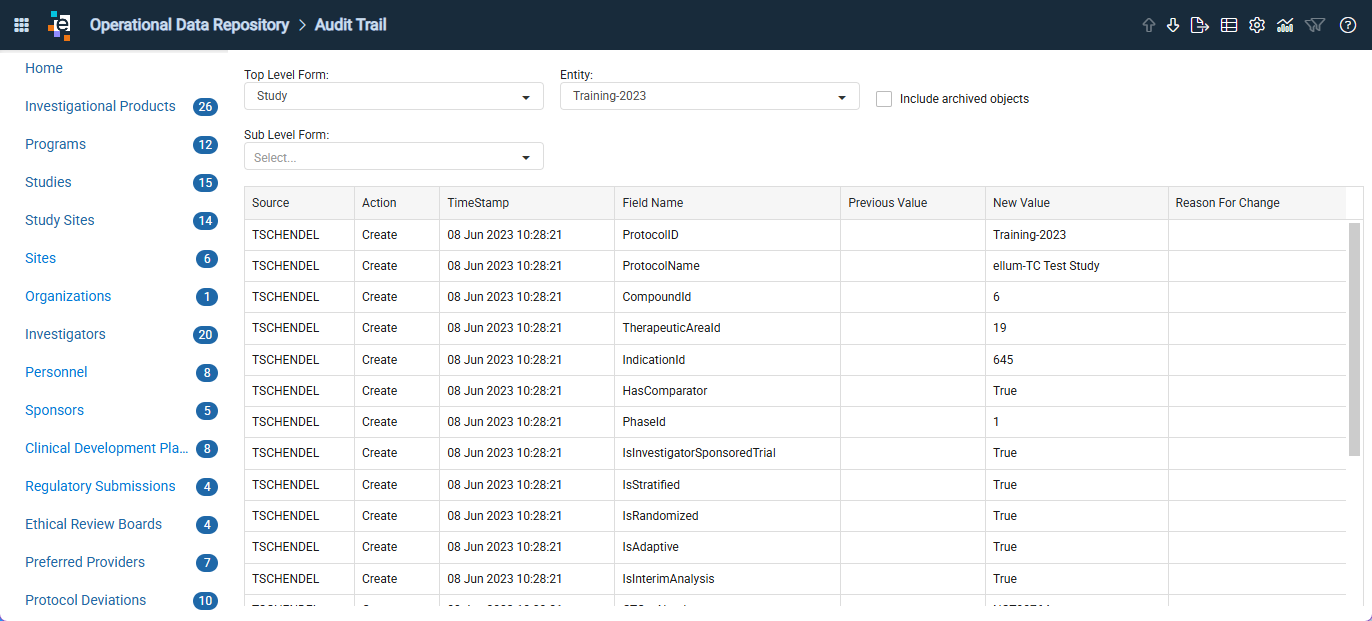
Task: Open Personnel link
Action: coord(56,372)
